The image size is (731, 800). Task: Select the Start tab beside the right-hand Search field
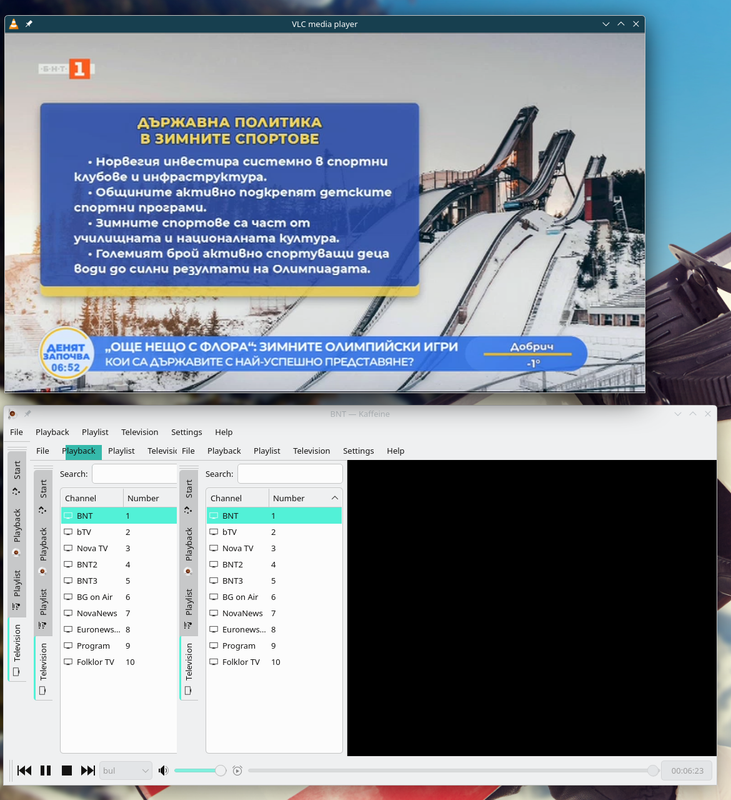189,496
